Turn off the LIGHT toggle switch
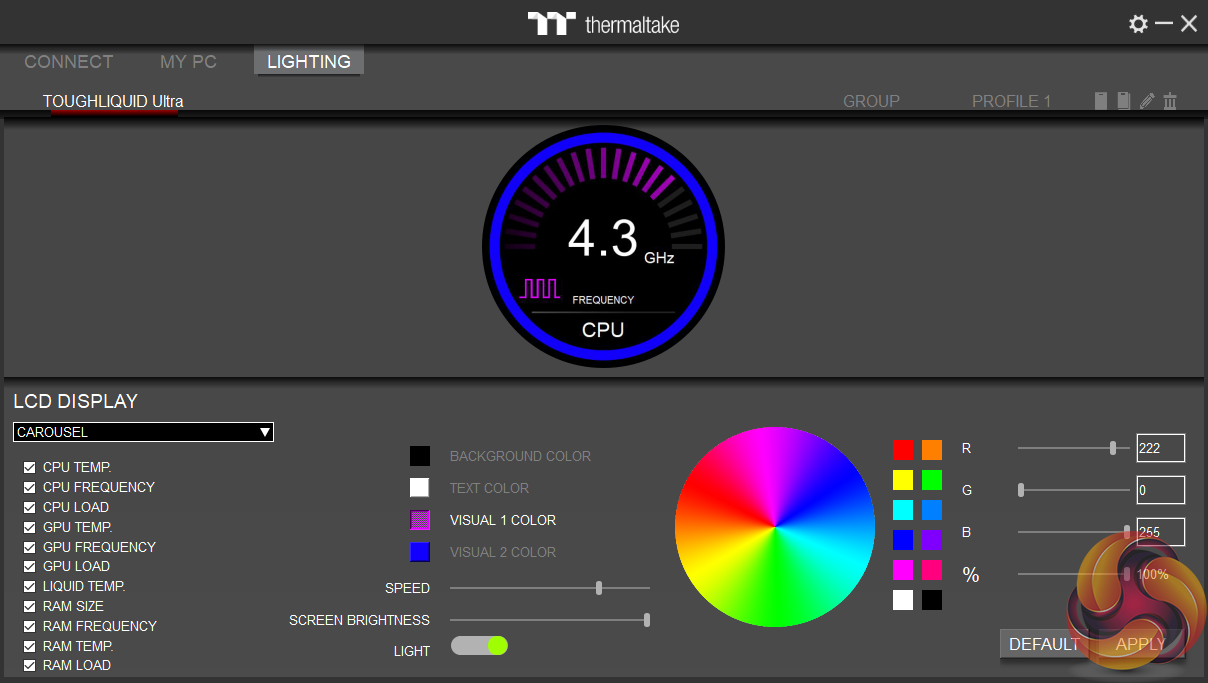Viewport: 1208px width, 683px height. [x=480, y=646]
